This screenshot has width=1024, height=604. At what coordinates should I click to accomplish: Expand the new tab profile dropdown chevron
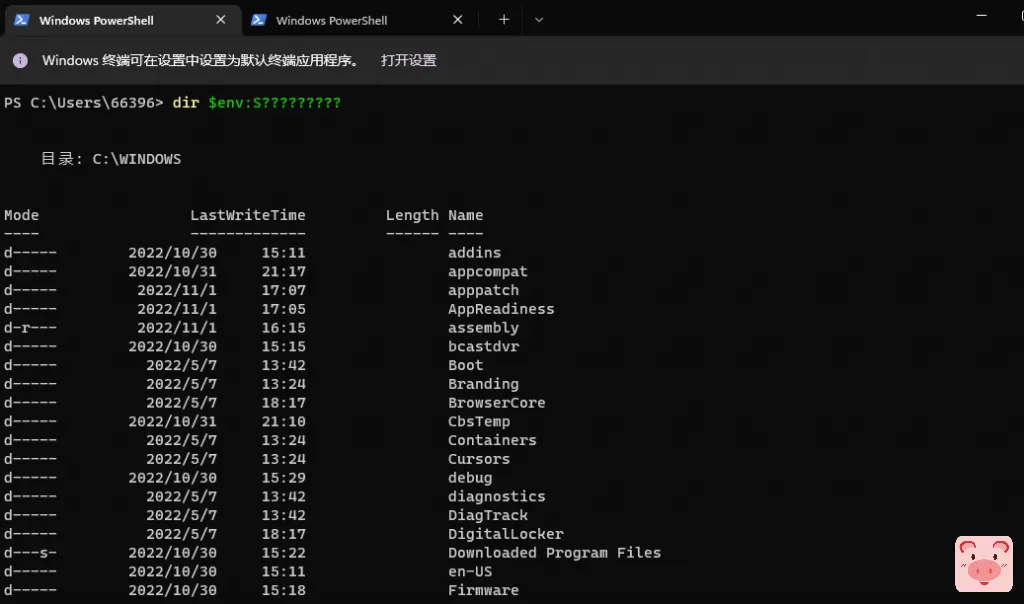tap(539, 20)
